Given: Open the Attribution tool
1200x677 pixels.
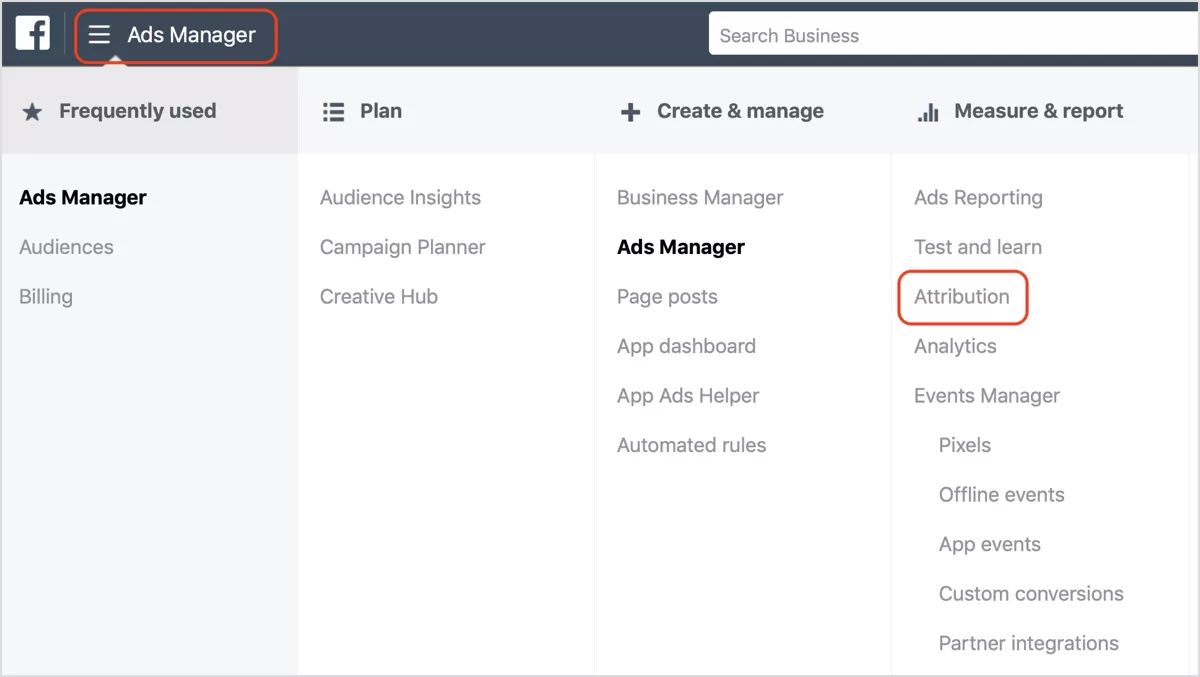Looking at the screenshot, I should 962,297.
